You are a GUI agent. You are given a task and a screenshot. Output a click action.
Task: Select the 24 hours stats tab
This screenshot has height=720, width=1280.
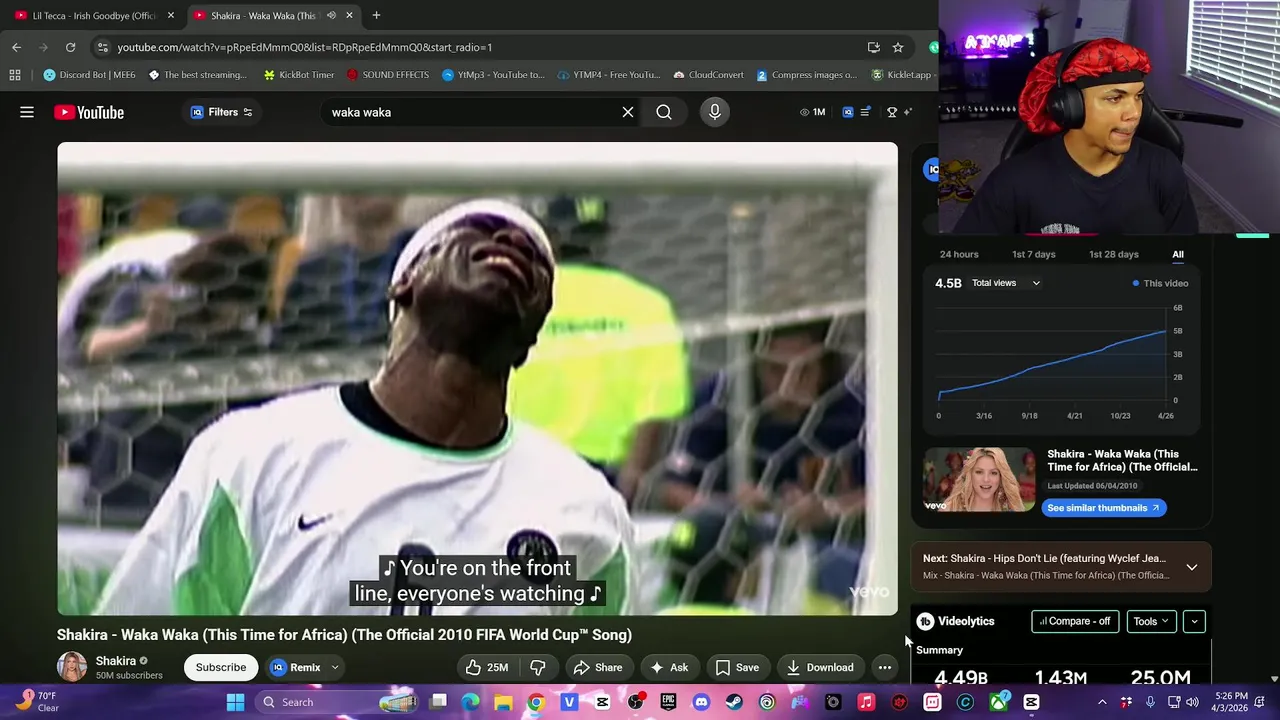click(x=959, y=255)
